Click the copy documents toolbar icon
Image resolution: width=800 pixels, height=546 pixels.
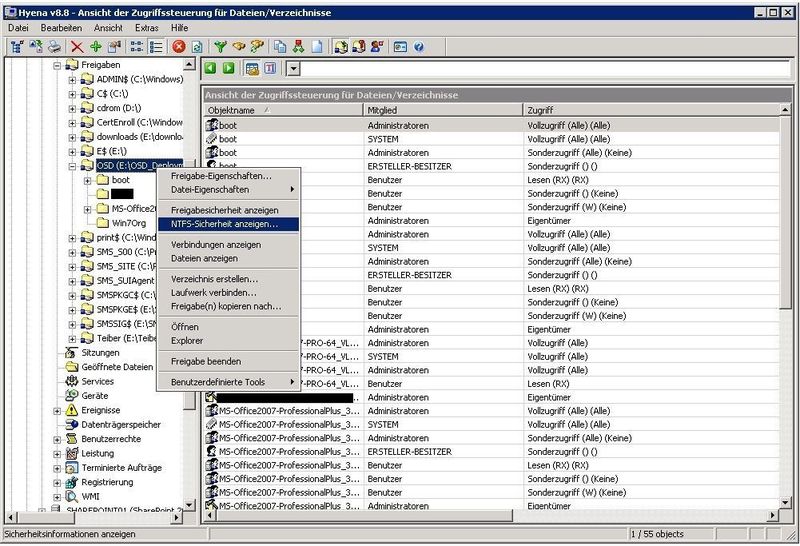280,47
